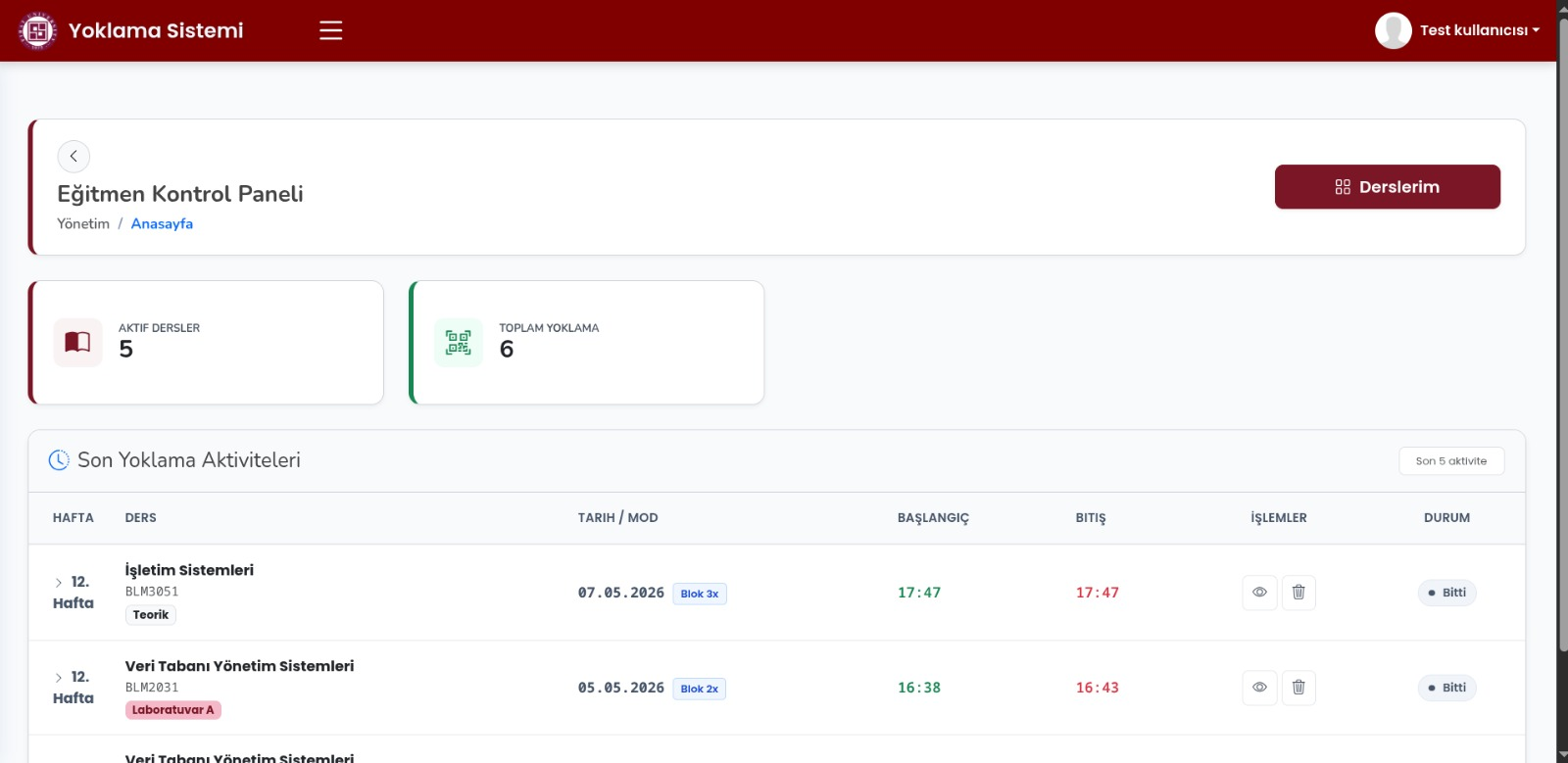The image size is (1568, 763).
Task: Open the Derslerim button
Action: (1387, 187)
